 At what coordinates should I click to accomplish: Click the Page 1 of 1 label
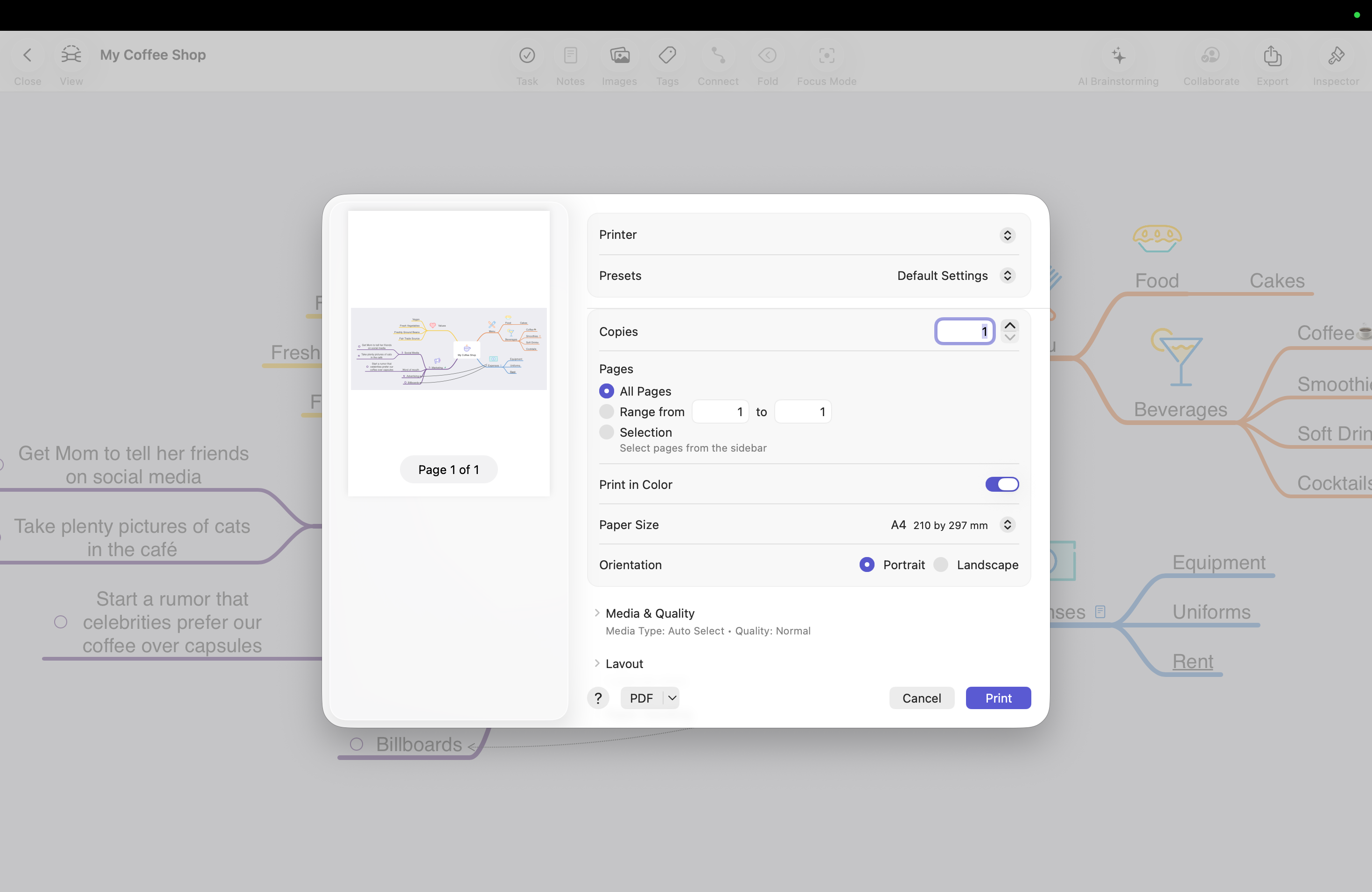[448, 469]
